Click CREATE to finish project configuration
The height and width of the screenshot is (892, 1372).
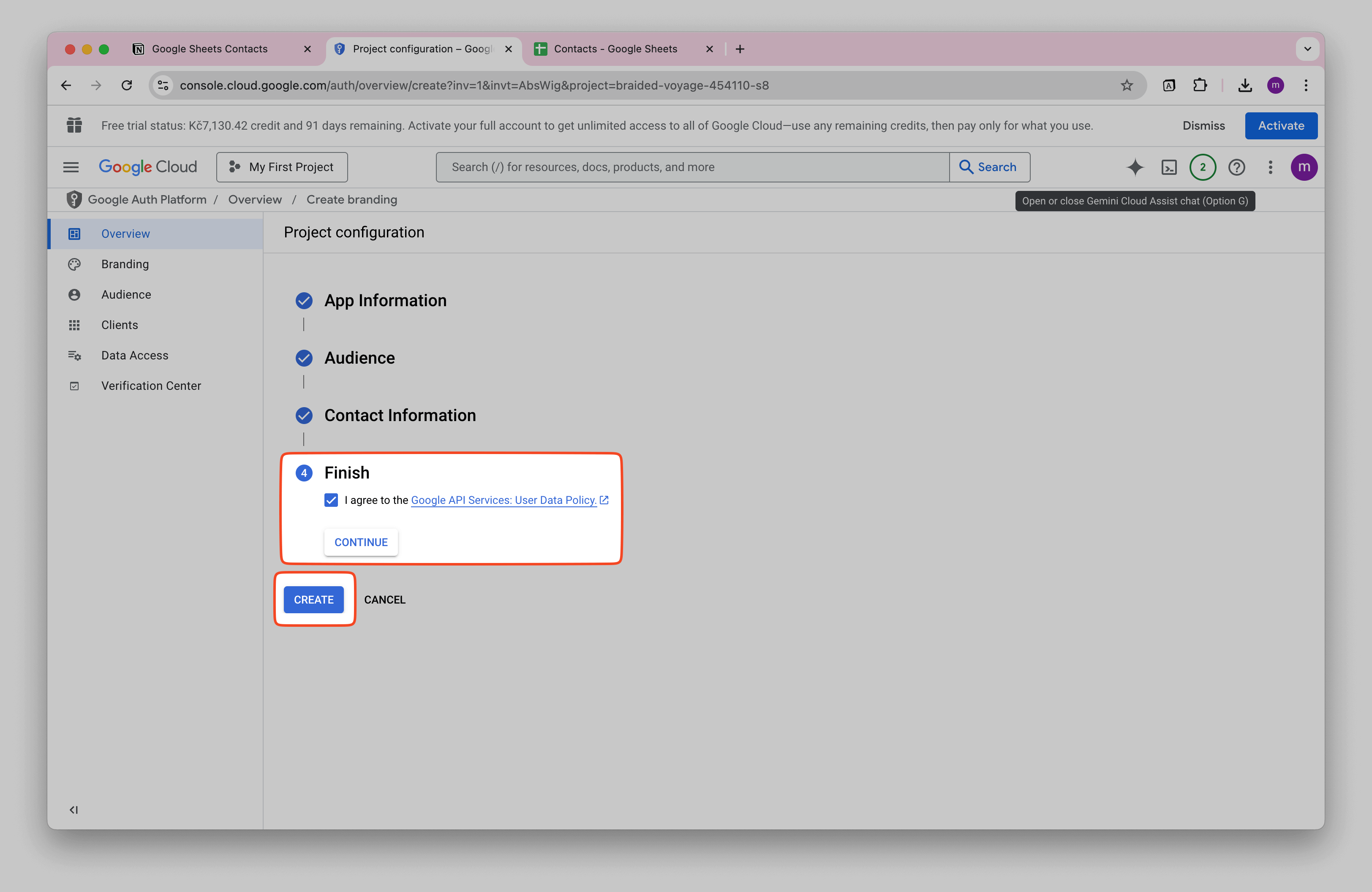click(314, 599)
